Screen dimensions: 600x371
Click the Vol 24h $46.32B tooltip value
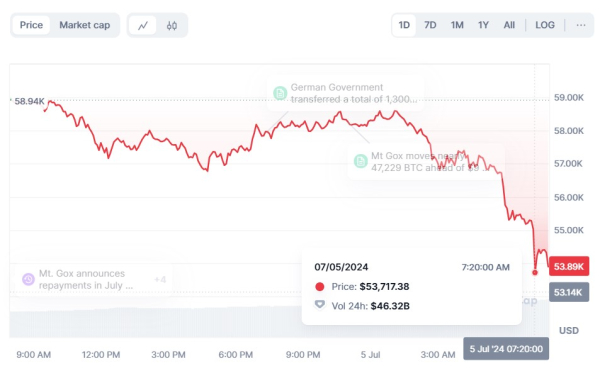(390, 306)
